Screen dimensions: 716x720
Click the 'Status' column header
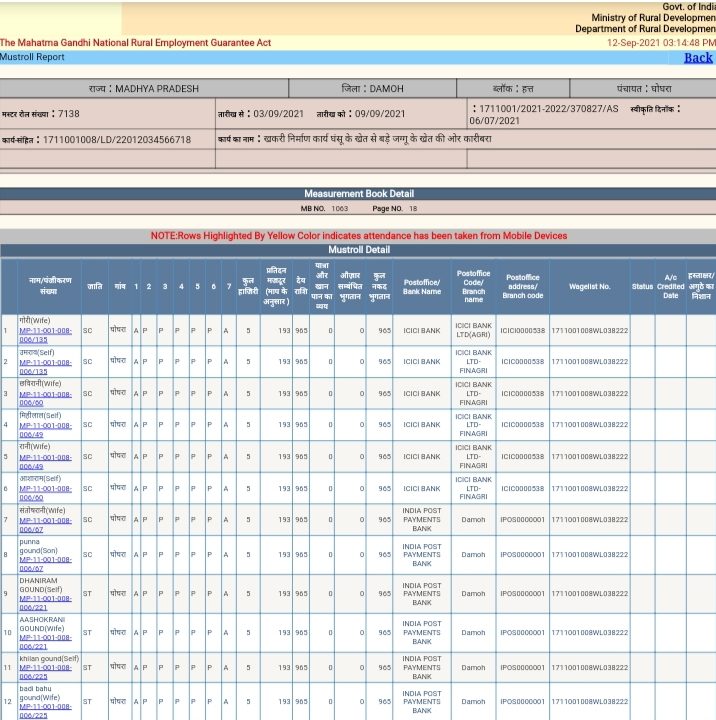tap(642, 286)
